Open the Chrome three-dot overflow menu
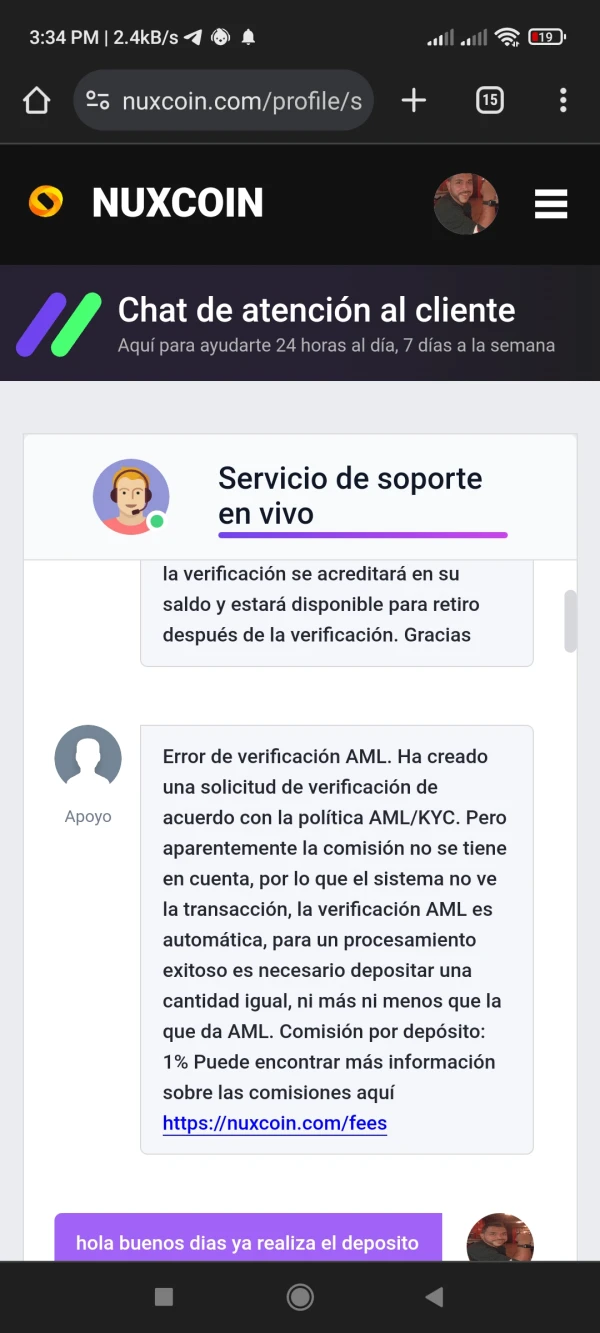Image resolution: width=600 pixels, height=1333 pixels. point(563,100)
